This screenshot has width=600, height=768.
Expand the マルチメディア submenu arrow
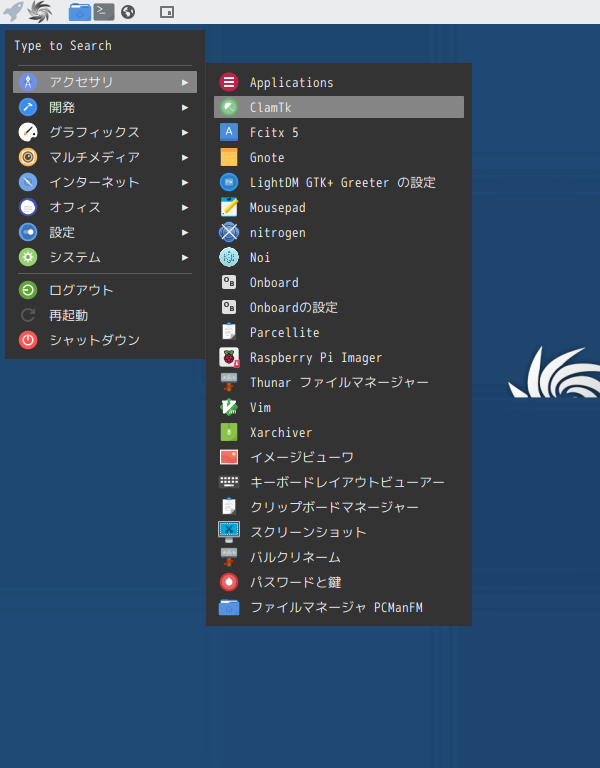[185, 157]
